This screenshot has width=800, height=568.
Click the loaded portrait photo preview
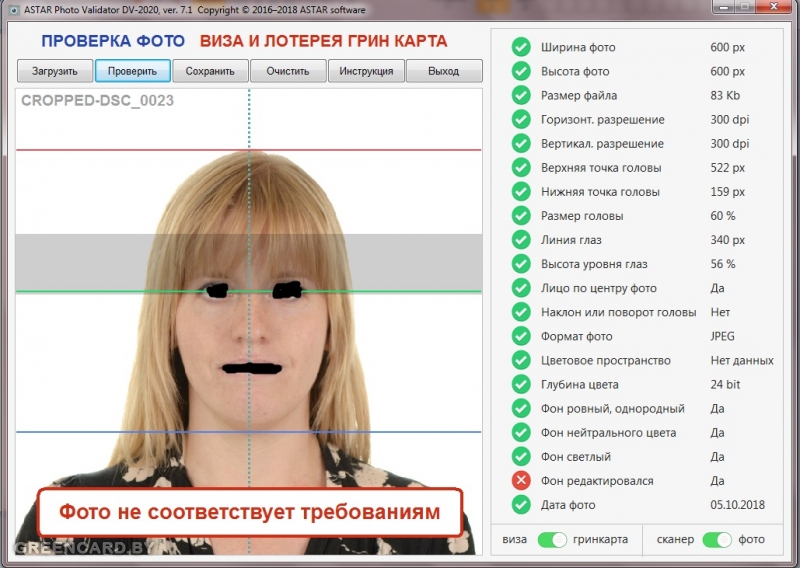248,322
